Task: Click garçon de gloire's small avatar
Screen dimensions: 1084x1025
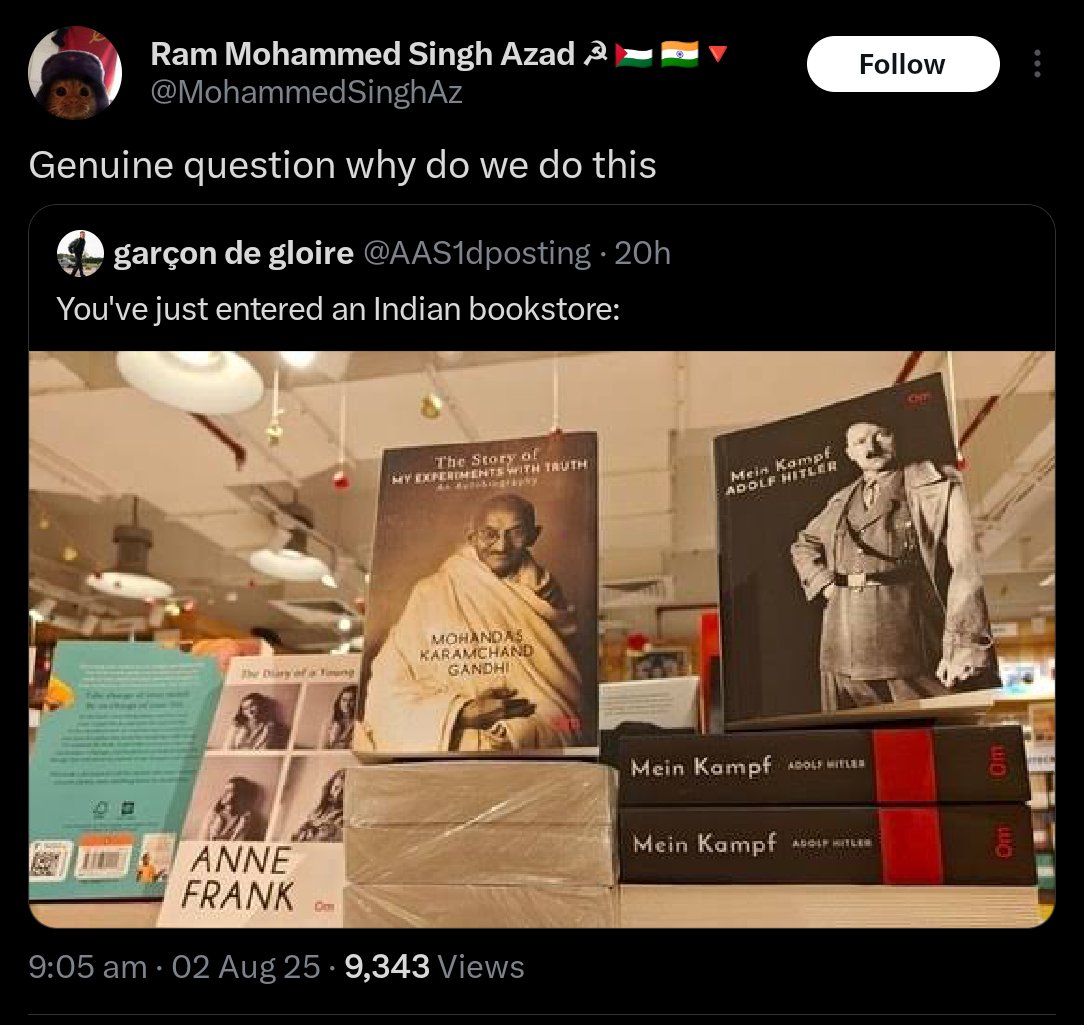Action: click(80, 254)
